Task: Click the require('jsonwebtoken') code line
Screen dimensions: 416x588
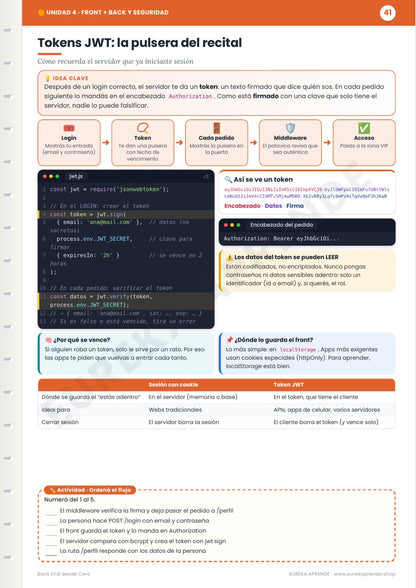Action: point(109,189)
